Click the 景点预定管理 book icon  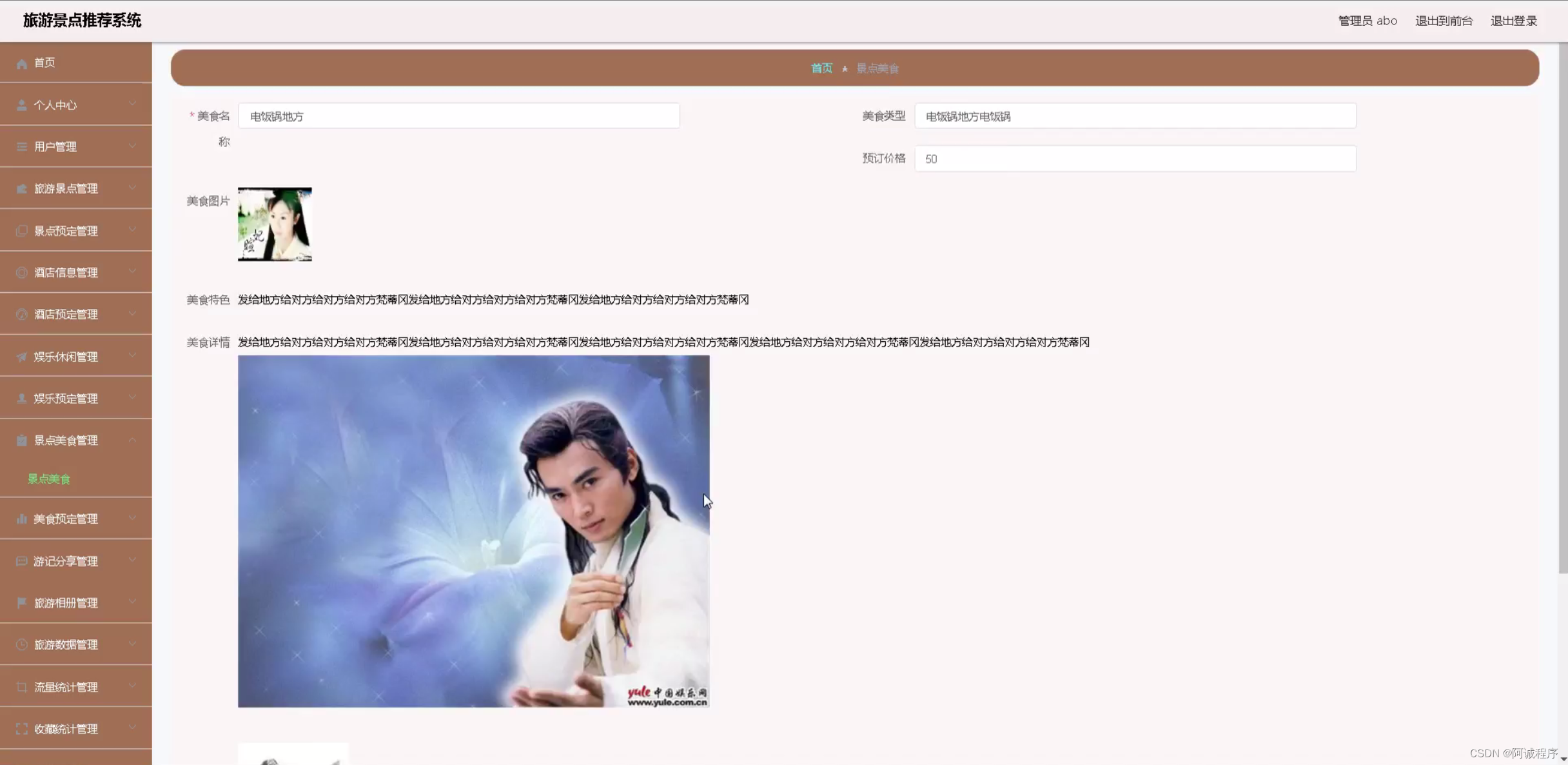[21, 230]
